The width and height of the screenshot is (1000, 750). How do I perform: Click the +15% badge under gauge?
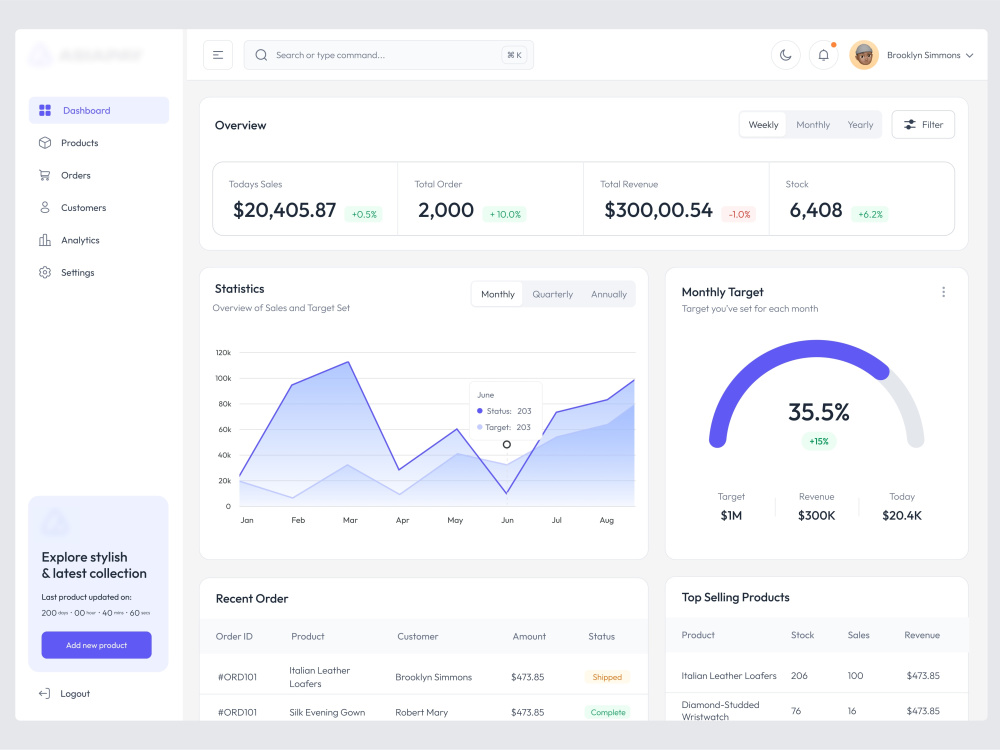(819, 441)
